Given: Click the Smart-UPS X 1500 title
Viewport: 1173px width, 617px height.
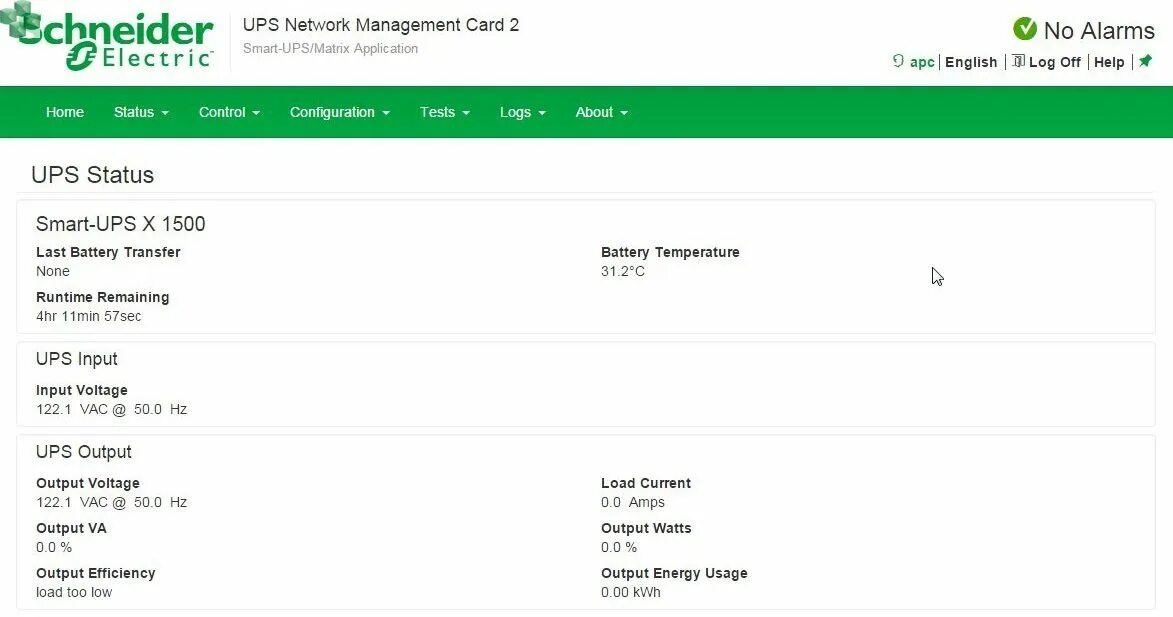Looking at the screenshot, I should click(x=121, y=224).
